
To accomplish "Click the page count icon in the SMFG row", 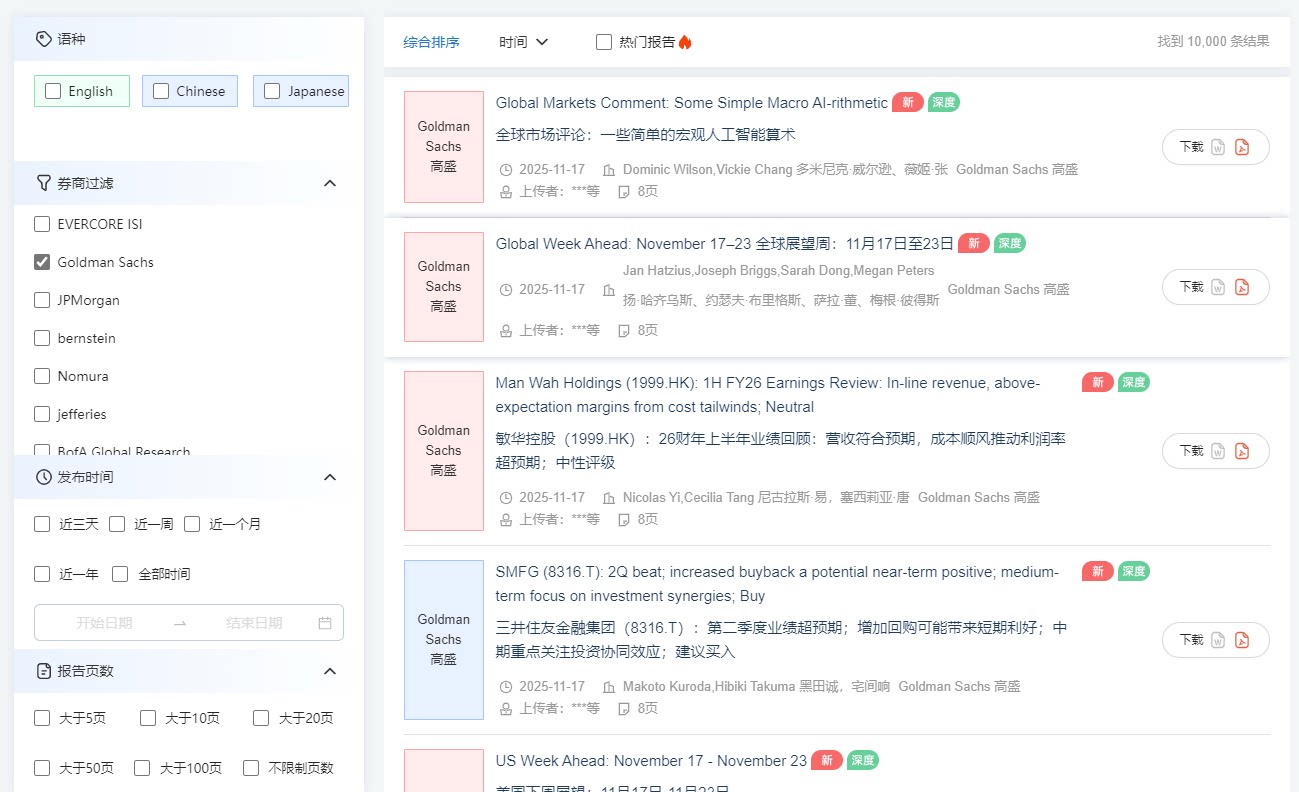I will coord(624,708).
